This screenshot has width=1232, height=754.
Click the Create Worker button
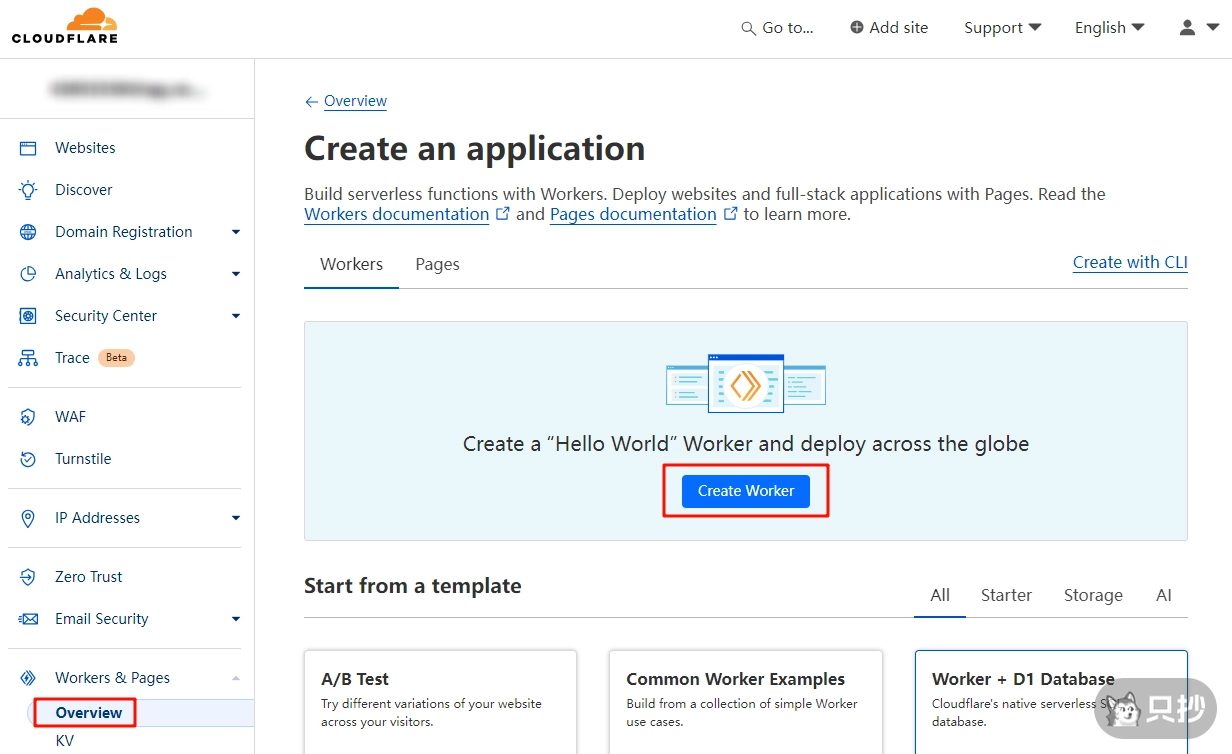[746, 491]
